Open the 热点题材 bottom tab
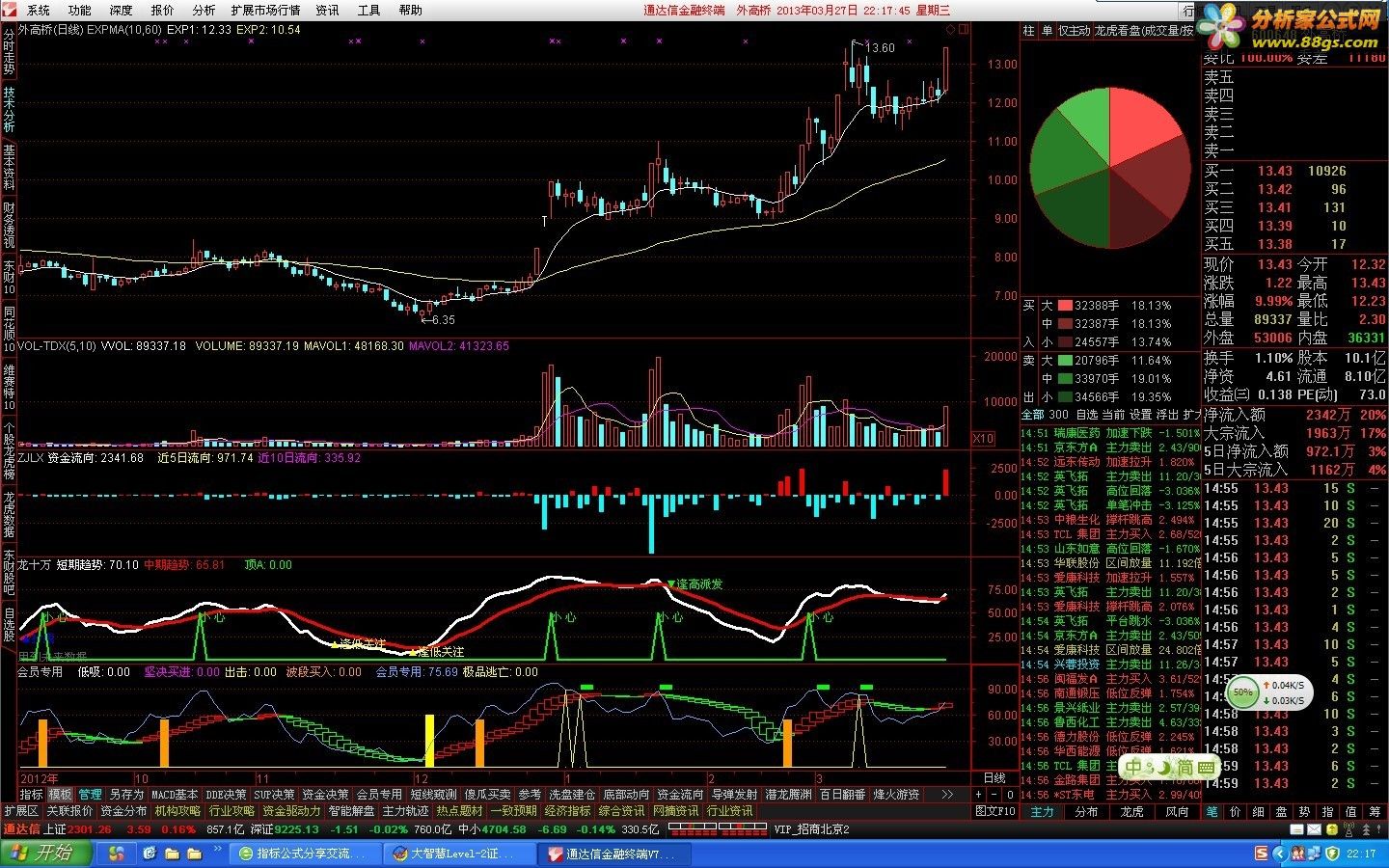Viewport: 1389px width, 868px height. point(459,812)
